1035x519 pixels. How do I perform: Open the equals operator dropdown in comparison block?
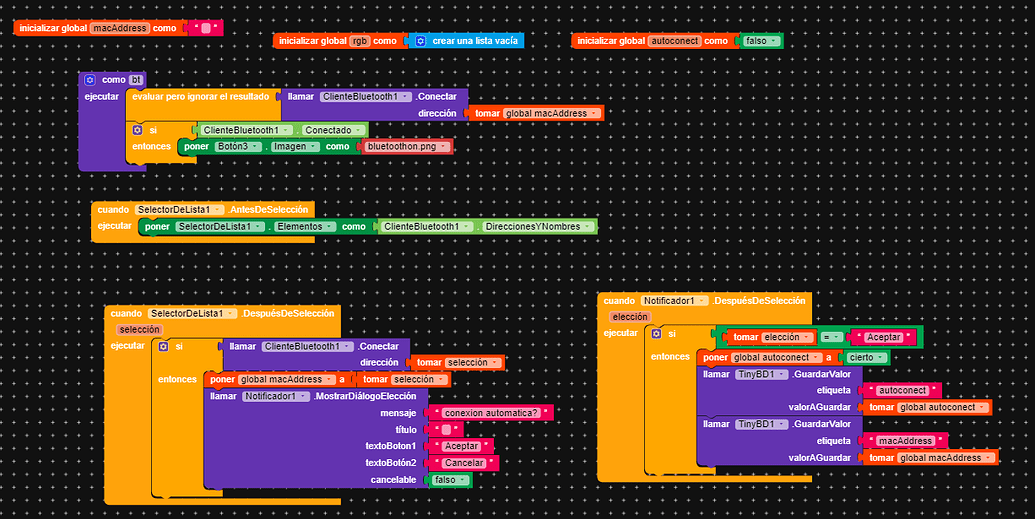(x=831, y=337)
